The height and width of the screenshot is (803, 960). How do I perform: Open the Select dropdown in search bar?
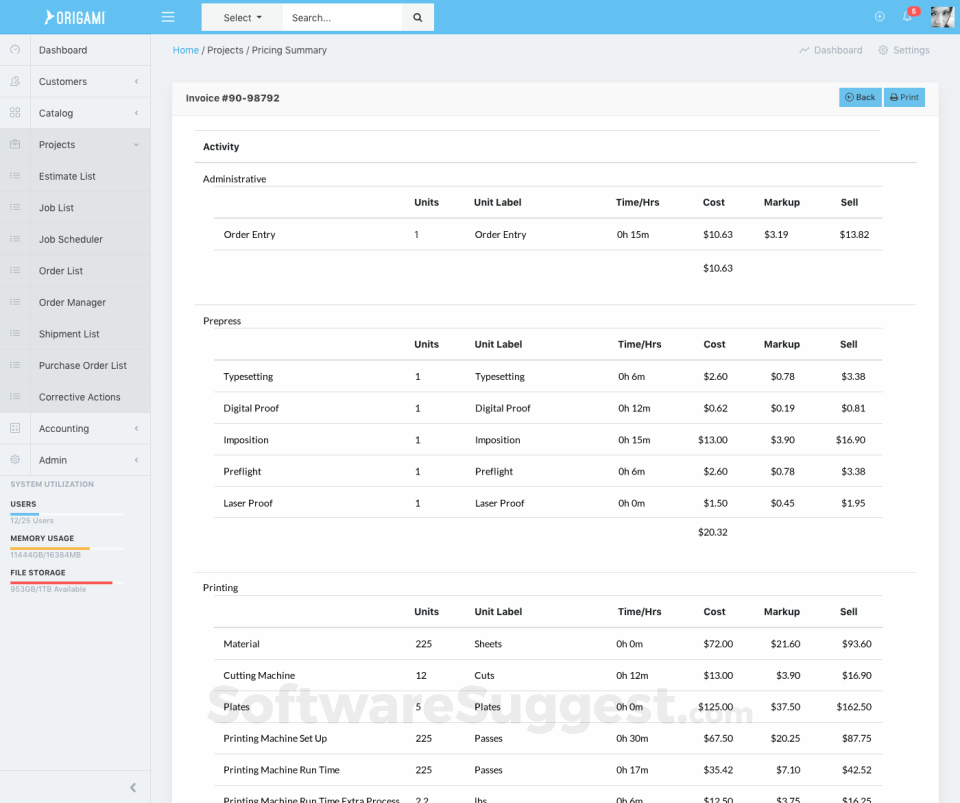coord(242,17)
